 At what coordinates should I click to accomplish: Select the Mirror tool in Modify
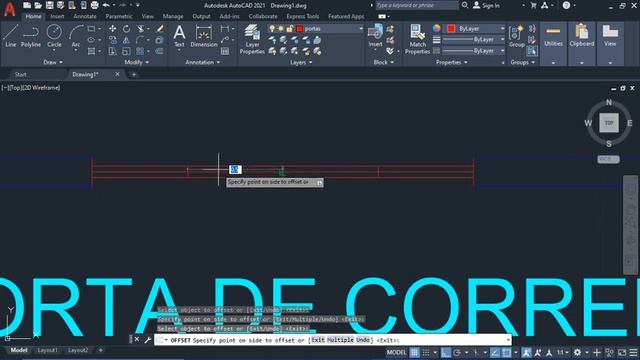click(x=126, y=40)
